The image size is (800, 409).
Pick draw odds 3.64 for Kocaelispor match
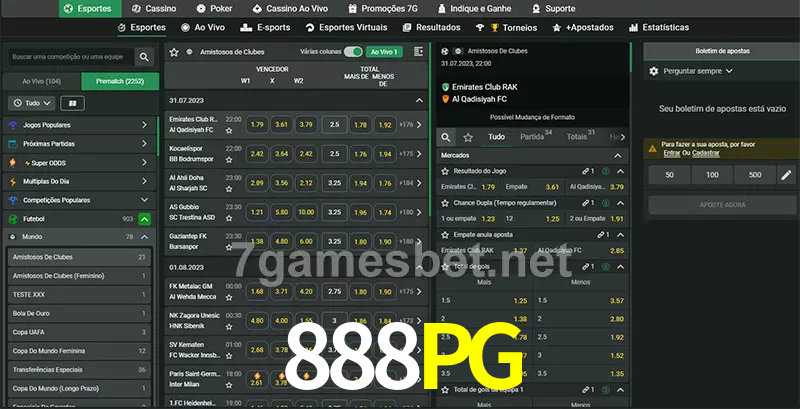tap(282, 154)
